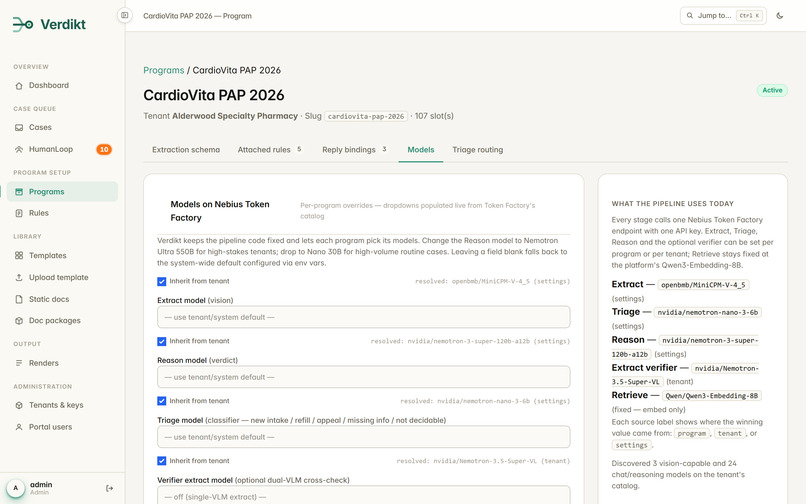Click the cardiovita-pap-2026 slug chip

tap(365, 116)
